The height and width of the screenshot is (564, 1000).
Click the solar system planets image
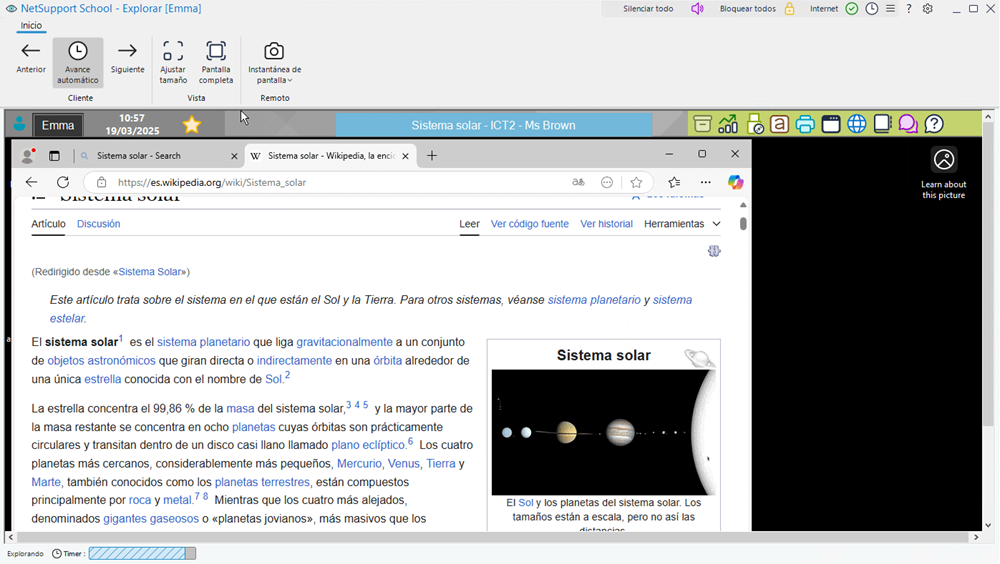(x=603, y=432)
